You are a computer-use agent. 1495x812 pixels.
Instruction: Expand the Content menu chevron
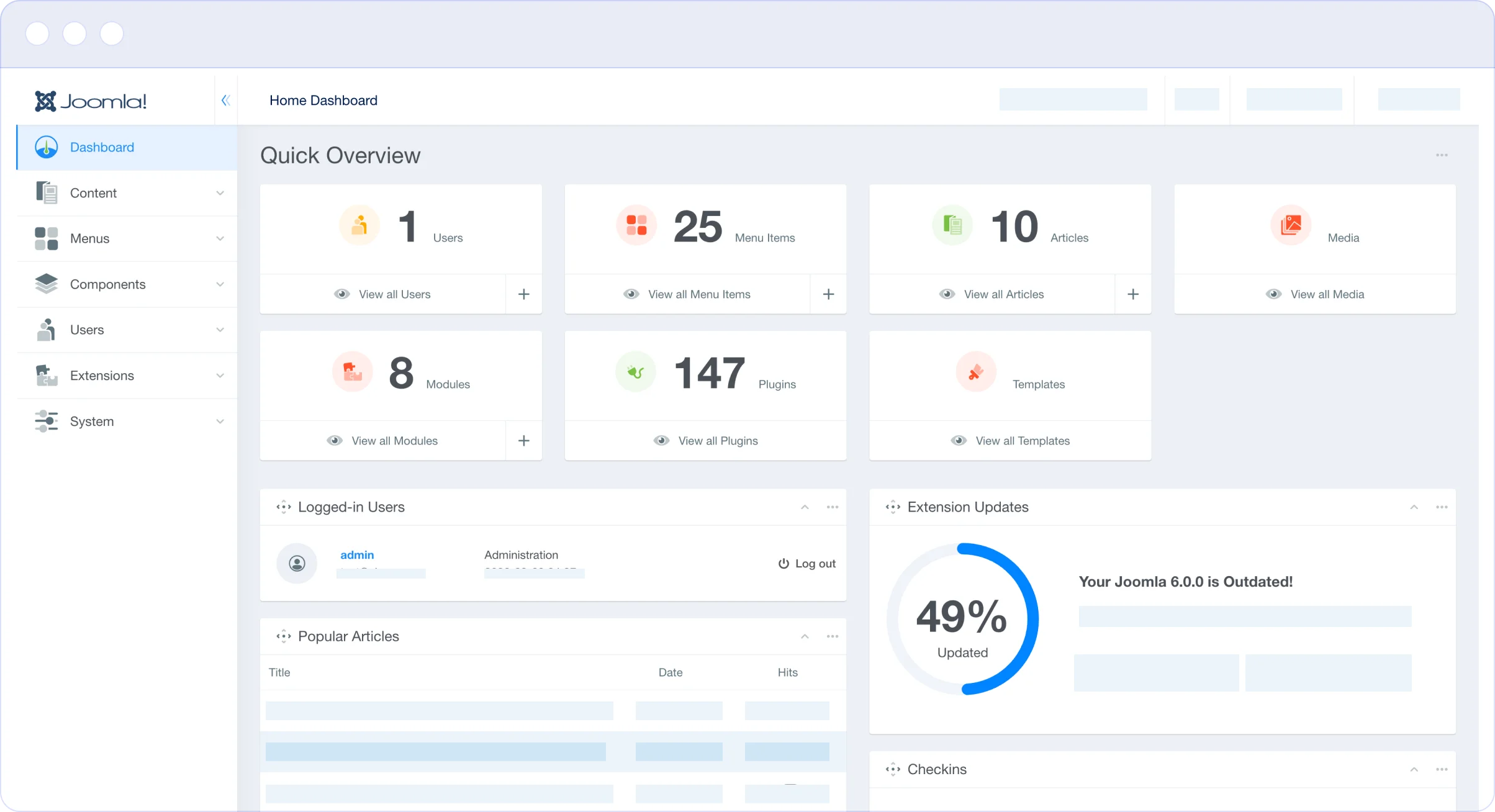pyautogui.click(x=220, y=193)
